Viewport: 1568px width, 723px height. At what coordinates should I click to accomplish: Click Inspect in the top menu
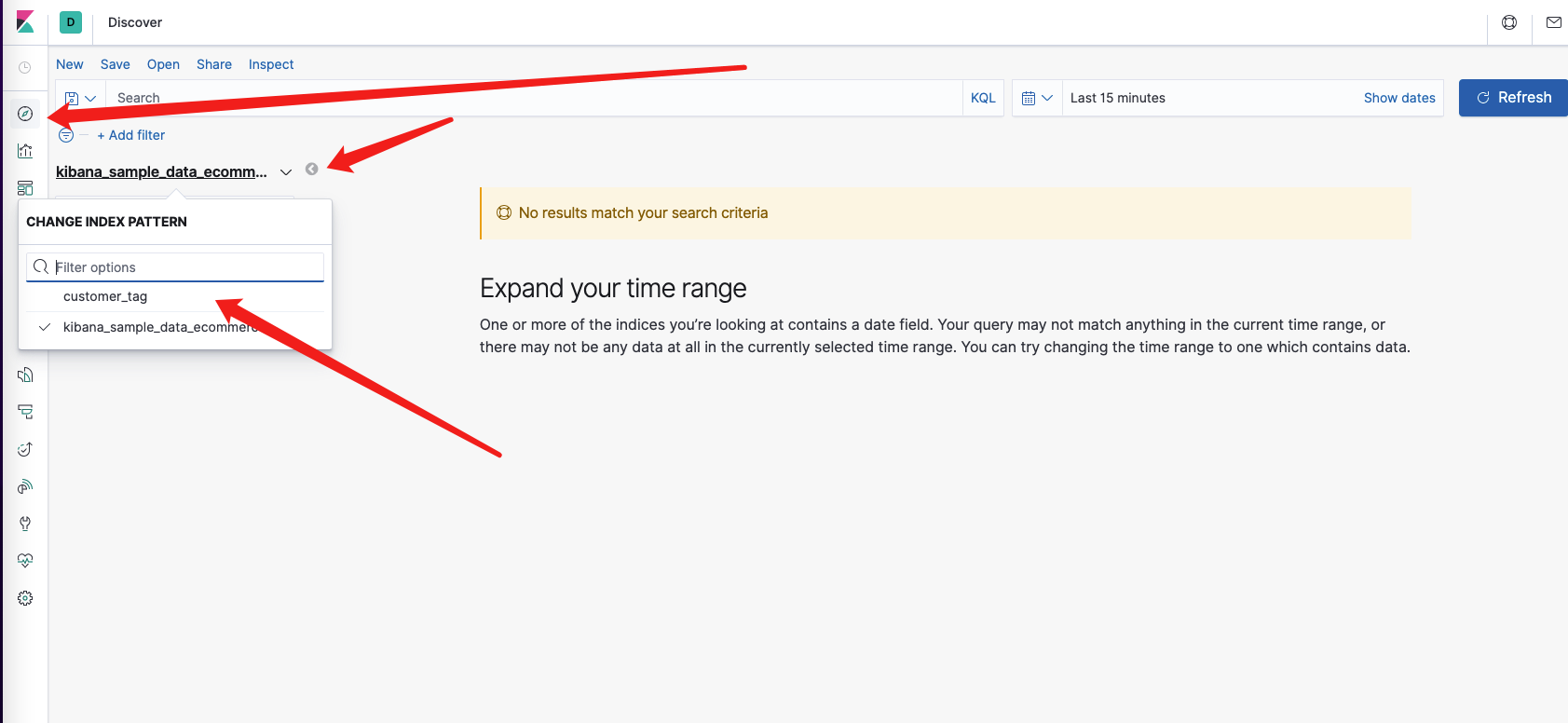pyautogui.click(x=271, y=64)
